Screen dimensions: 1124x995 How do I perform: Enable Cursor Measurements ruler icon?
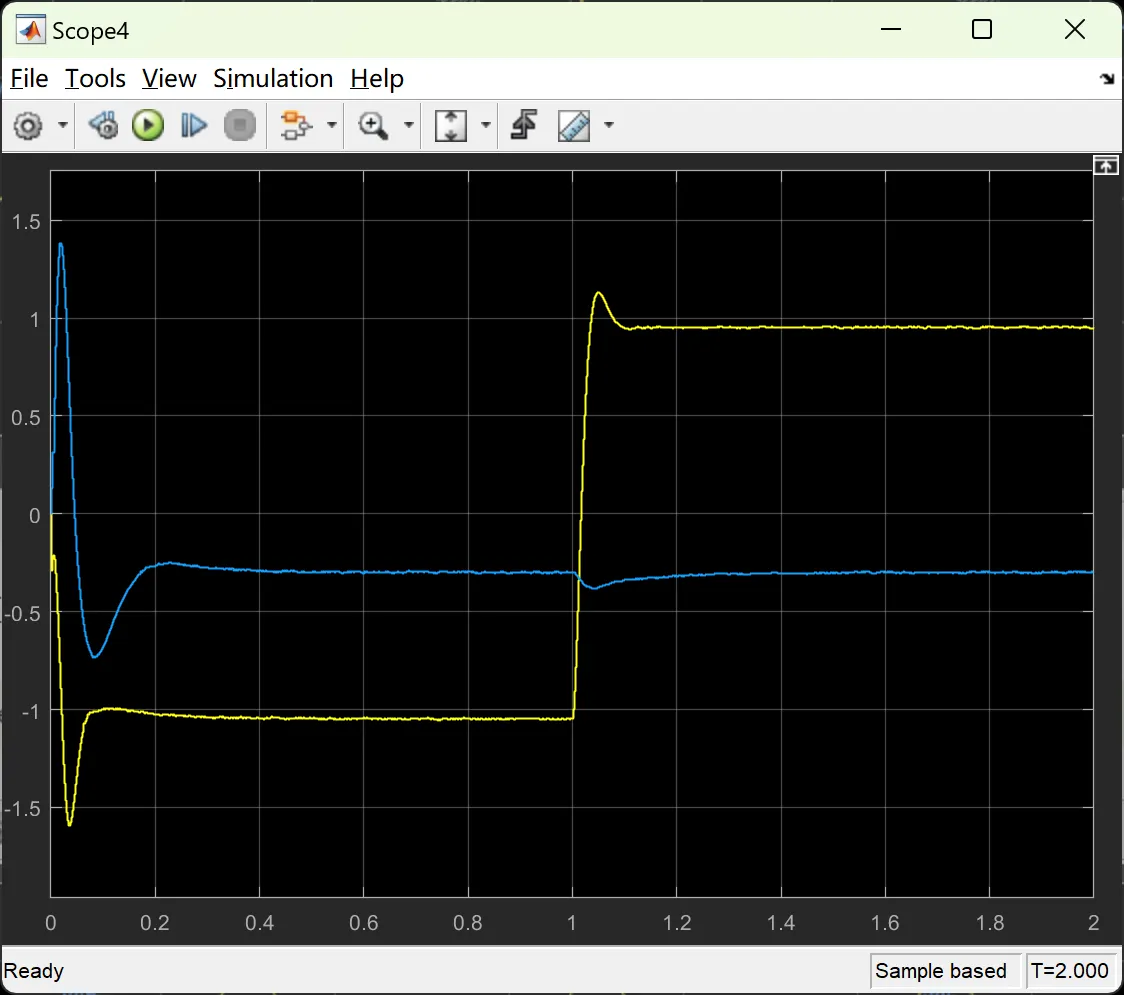(x=574, y=125)
